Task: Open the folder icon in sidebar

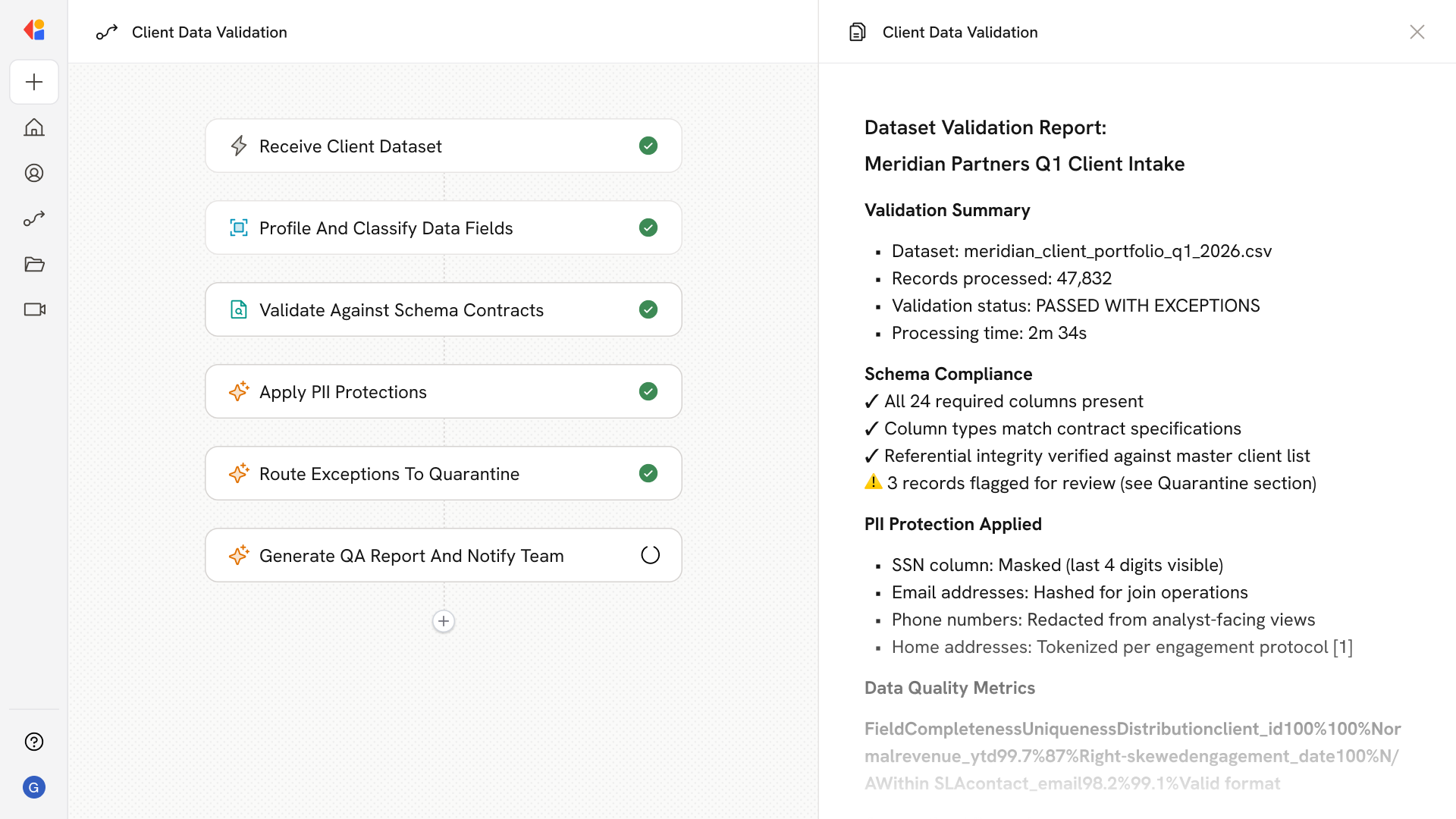Action: tap(34, 264)
